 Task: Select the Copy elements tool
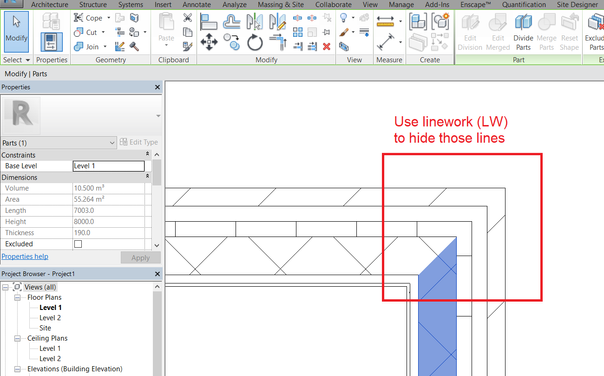click(x=232, y=42)
